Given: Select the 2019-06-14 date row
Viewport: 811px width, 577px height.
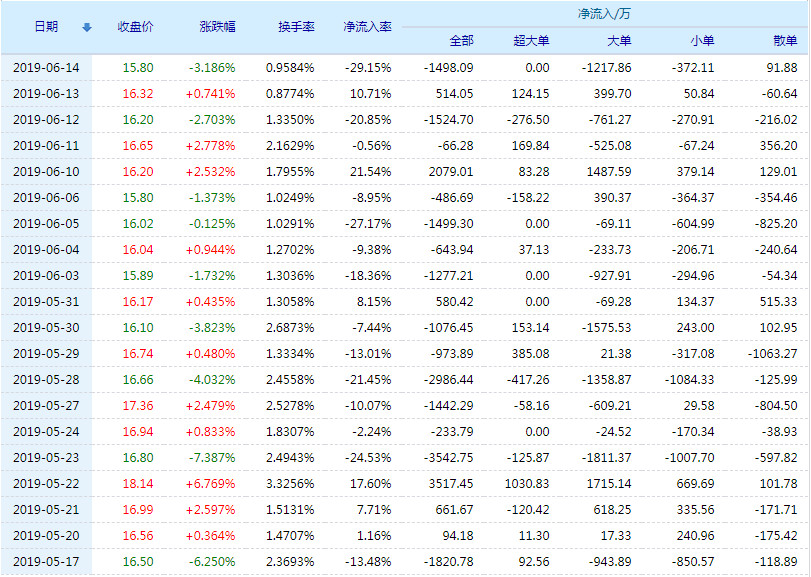Looking at the screenshot, I should 46,67.
